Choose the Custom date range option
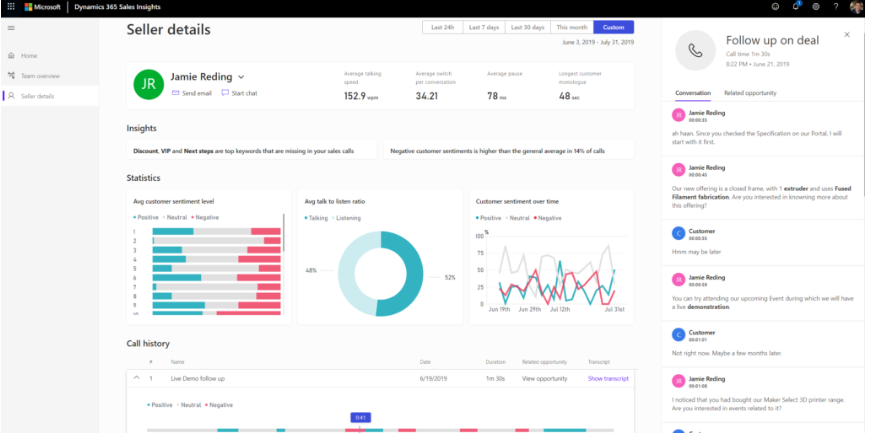Viewport: 869px width, 437px height. [613, 27]
